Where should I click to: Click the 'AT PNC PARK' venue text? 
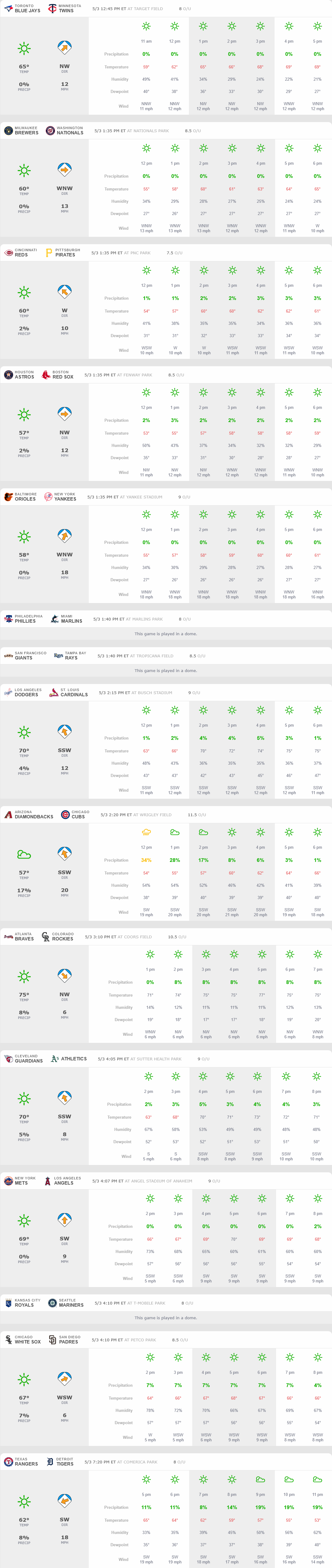pos(137,253)
